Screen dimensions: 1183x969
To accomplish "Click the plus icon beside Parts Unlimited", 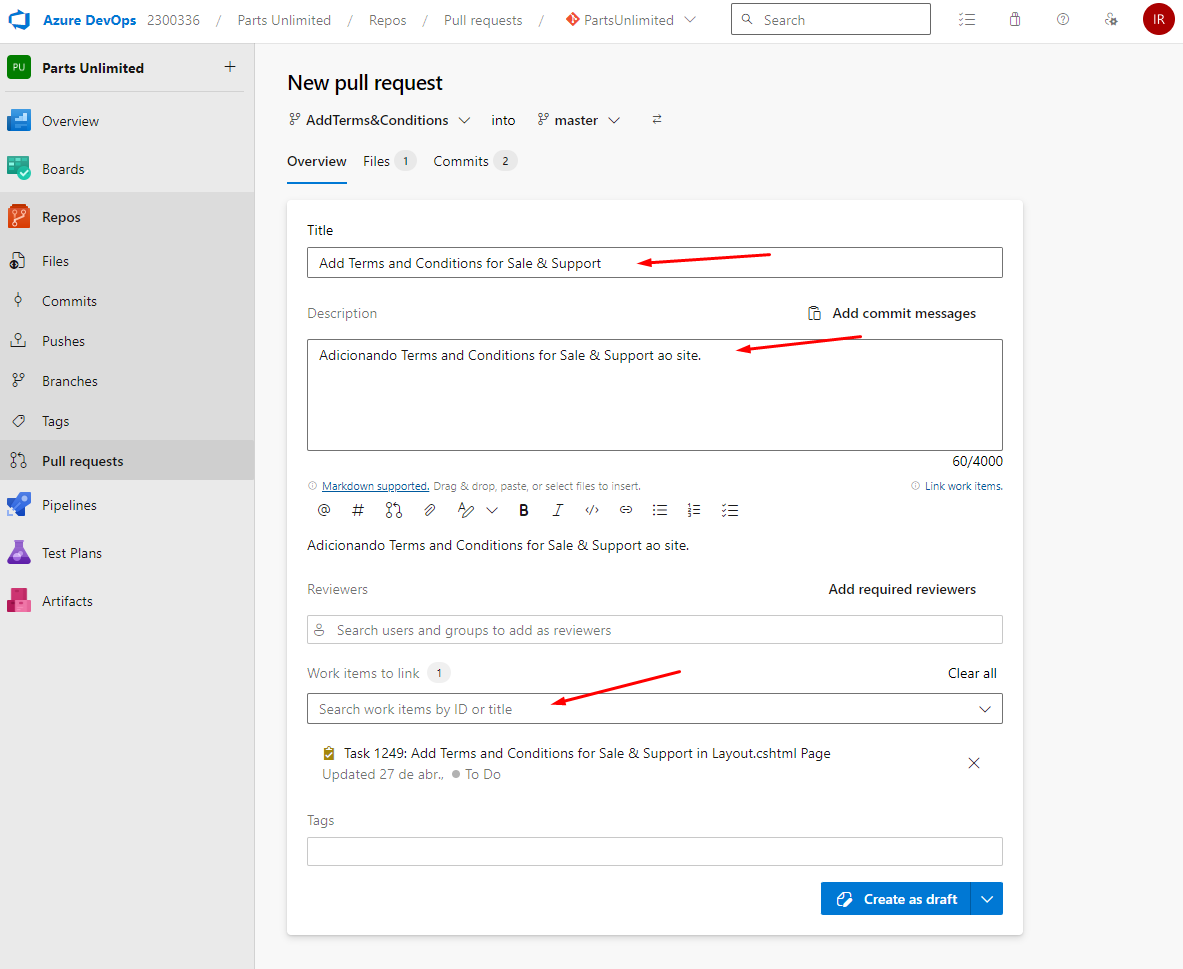I will coord(230,67).
